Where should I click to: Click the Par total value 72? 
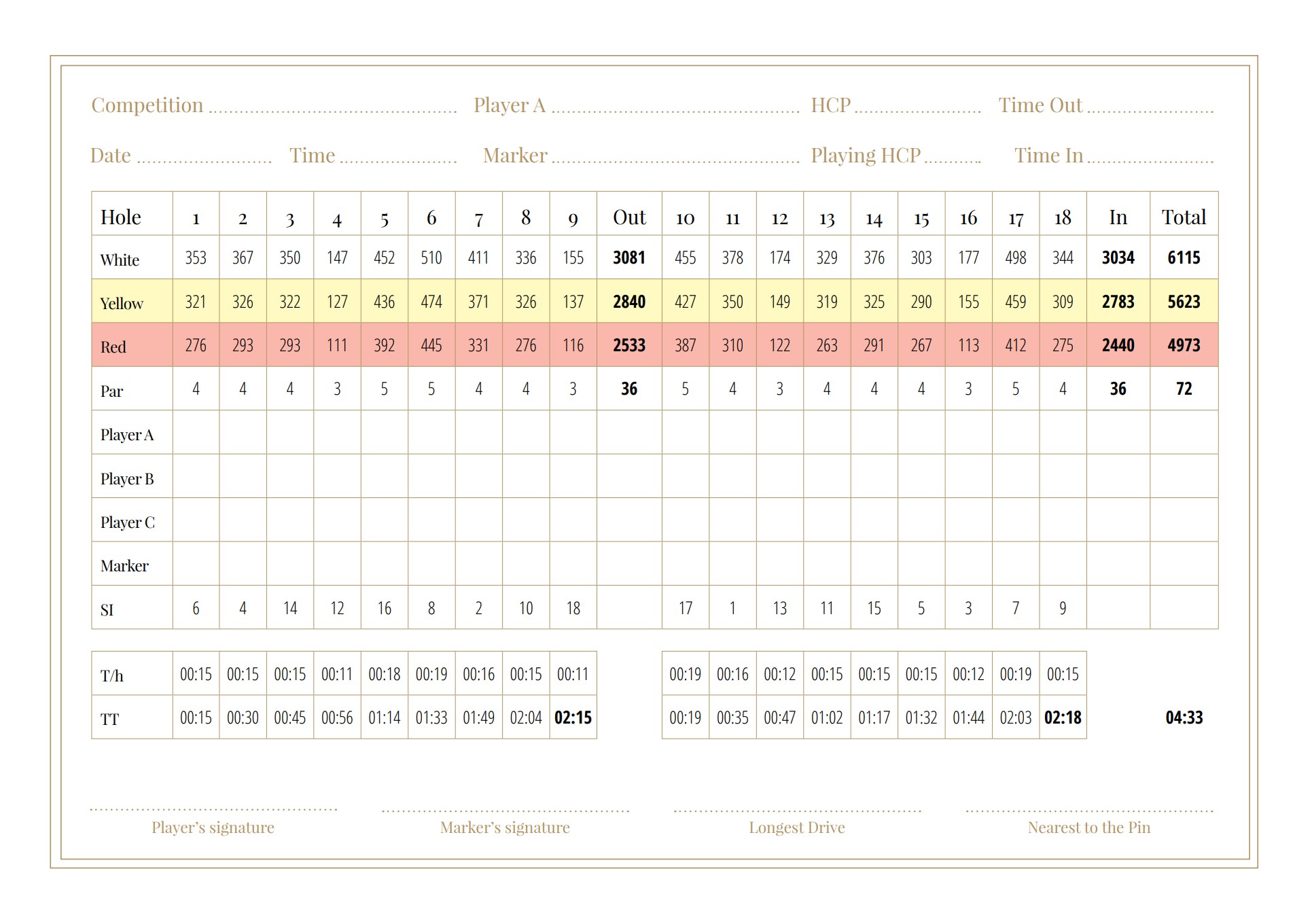(1184, 389)
